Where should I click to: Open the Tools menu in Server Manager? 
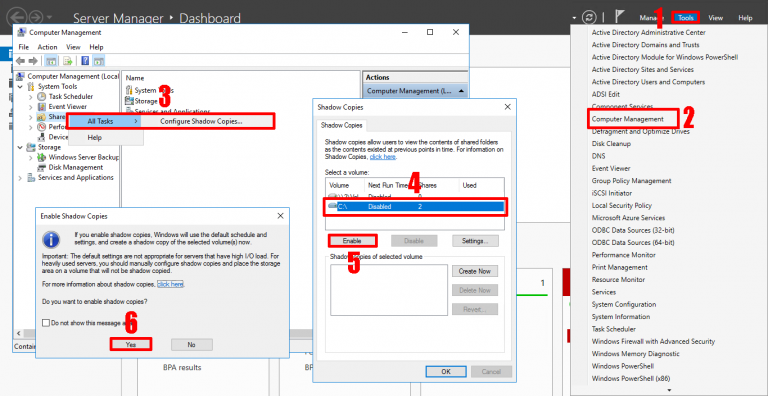(x=686, y=18)
